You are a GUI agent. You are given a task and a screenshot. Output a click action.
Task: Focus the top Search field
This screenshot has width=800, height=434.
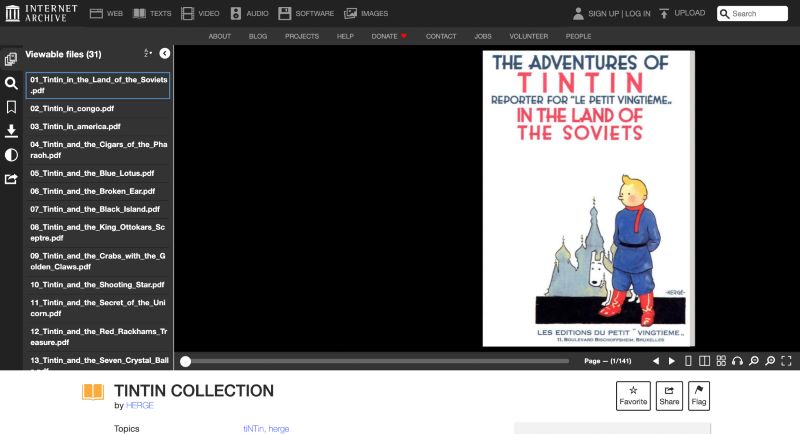coord(752,14)
